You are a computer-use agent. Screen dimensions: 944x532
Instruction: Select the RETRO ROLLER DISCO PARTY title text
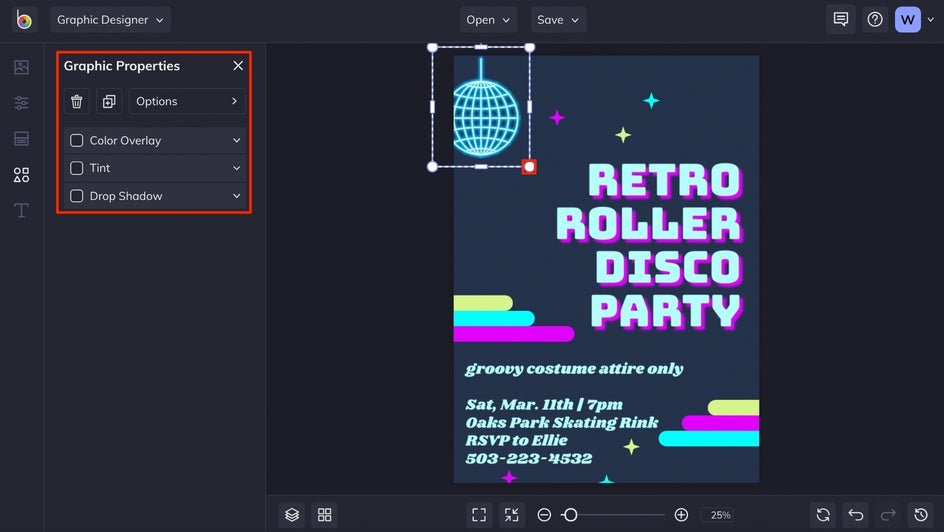pyautogui.click(x=650, y=246)
